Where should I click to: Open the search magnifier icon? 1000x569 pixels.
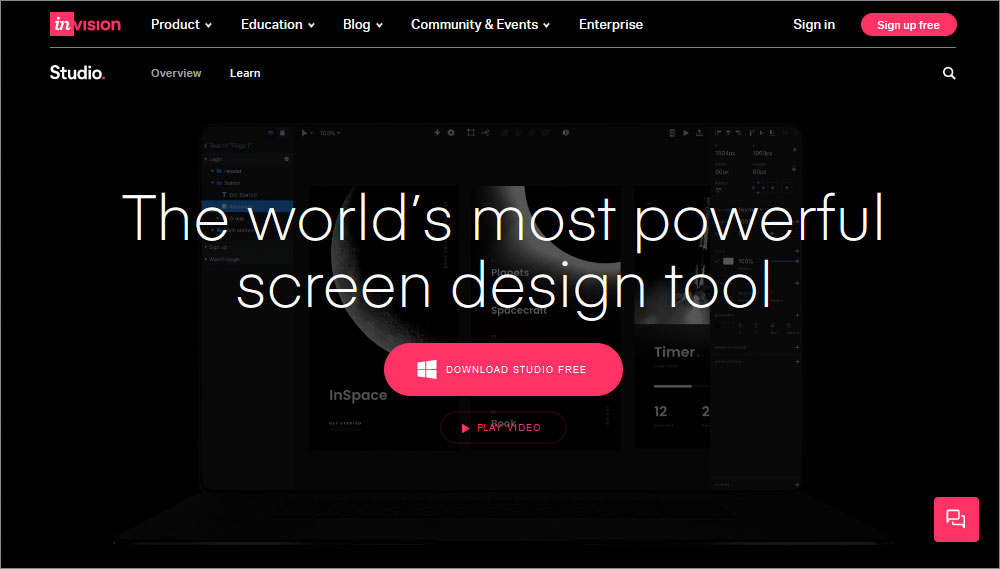pos(949,73)
